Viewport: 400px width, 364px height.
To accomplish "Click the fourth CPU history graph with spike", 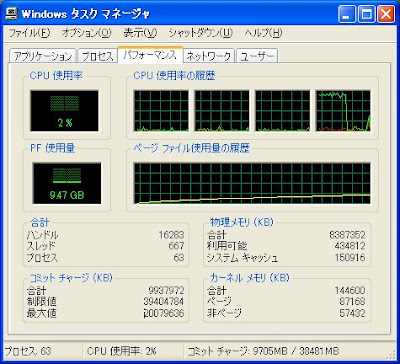I will (x=343, y=111).
